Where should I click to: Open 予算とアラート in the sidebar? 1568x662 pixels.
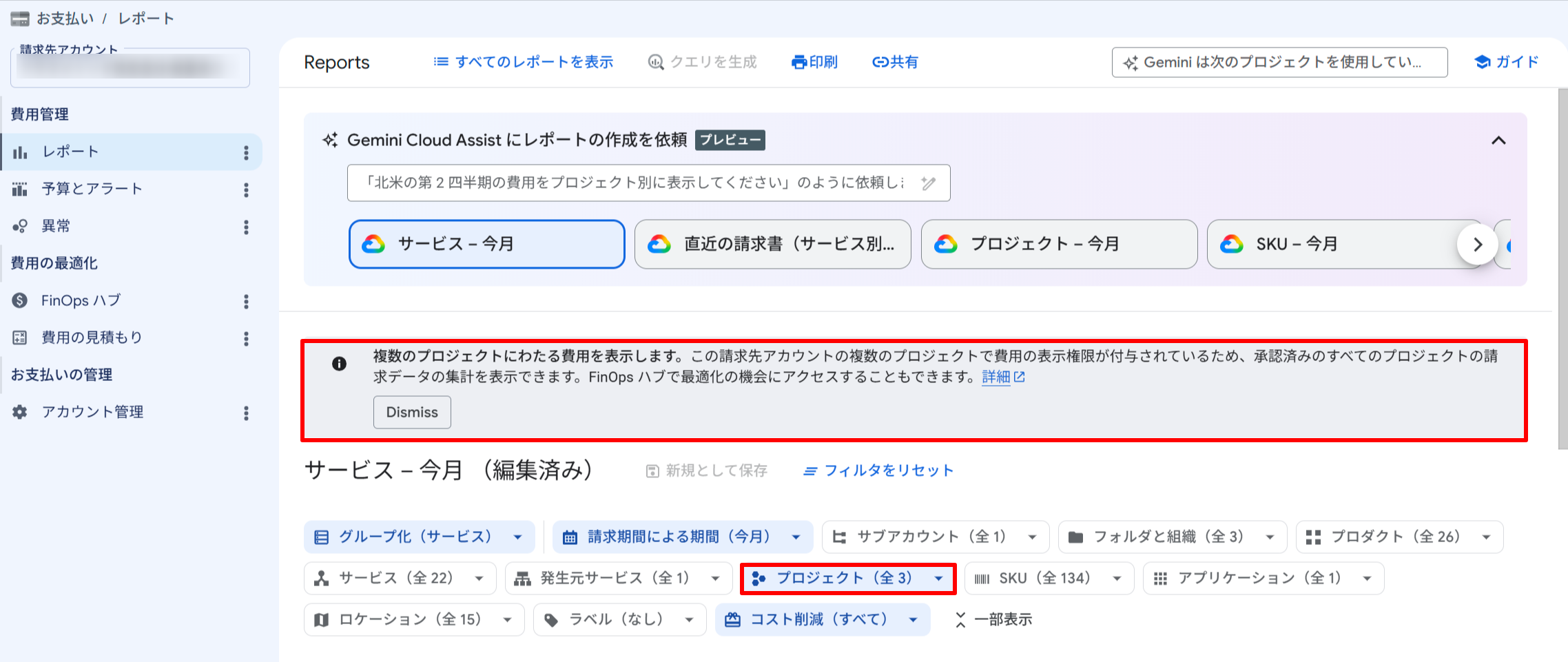point(131,189)
